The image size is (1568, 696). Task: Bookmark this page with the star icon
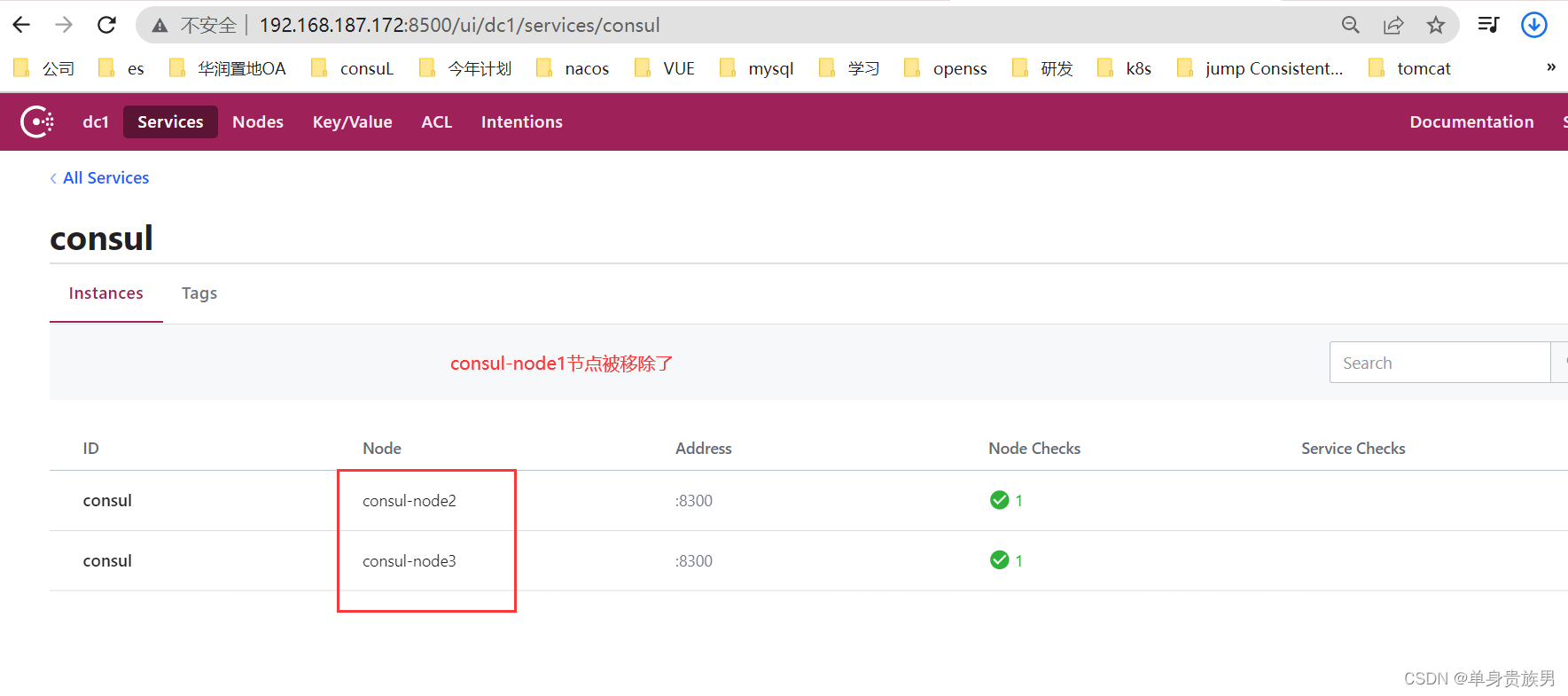tap(1436, 25)
